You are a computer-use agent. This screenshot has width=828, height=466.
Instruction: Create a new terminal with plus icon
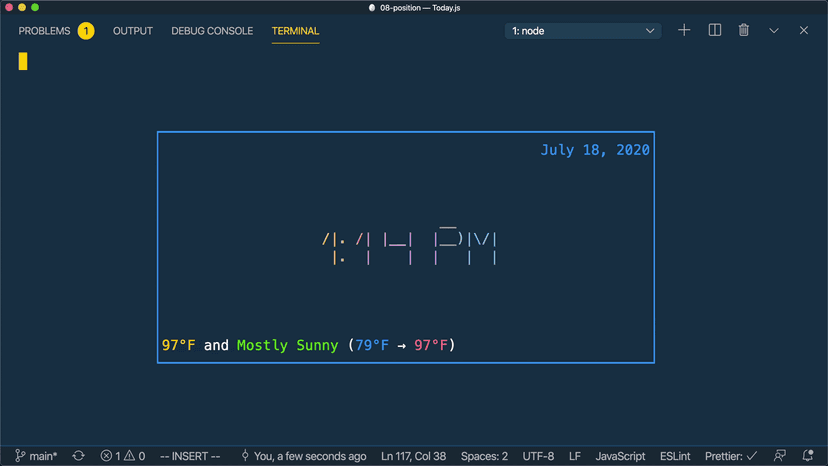click(684, 31)
